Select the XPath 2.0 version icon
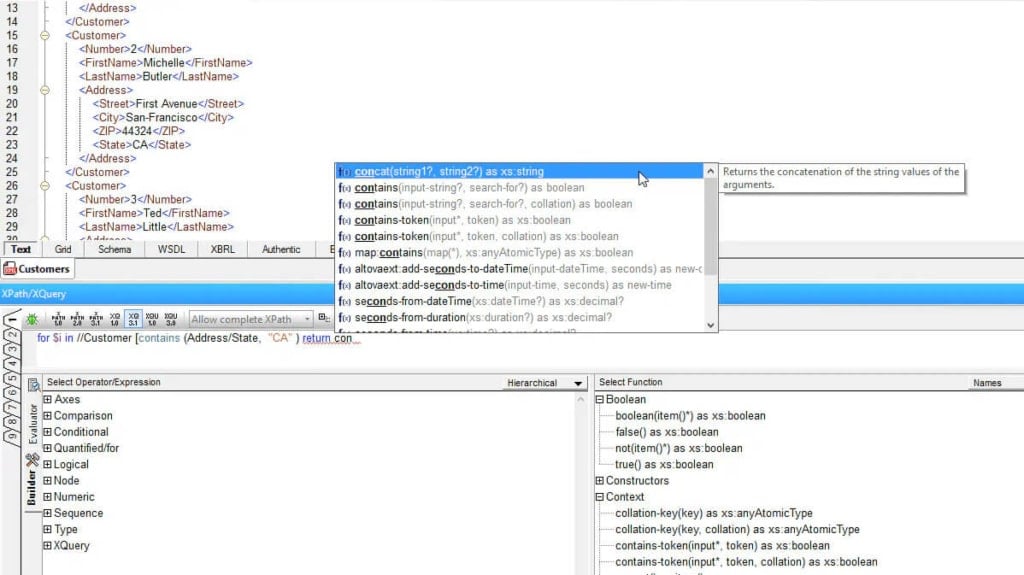Viewport: 1024px width, 575px height. coord(77,319)
